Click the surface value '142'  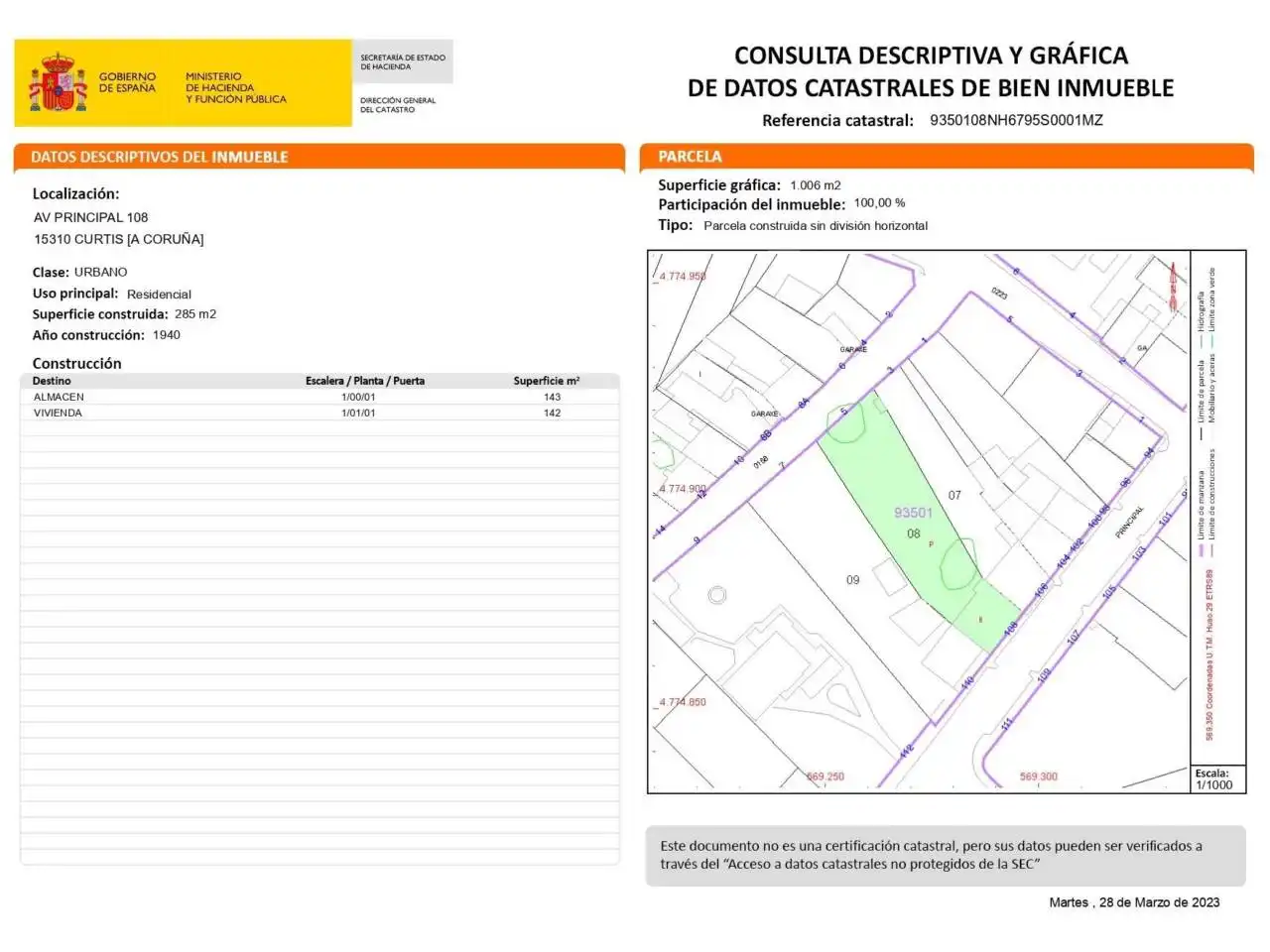click(x=552, y=413)
